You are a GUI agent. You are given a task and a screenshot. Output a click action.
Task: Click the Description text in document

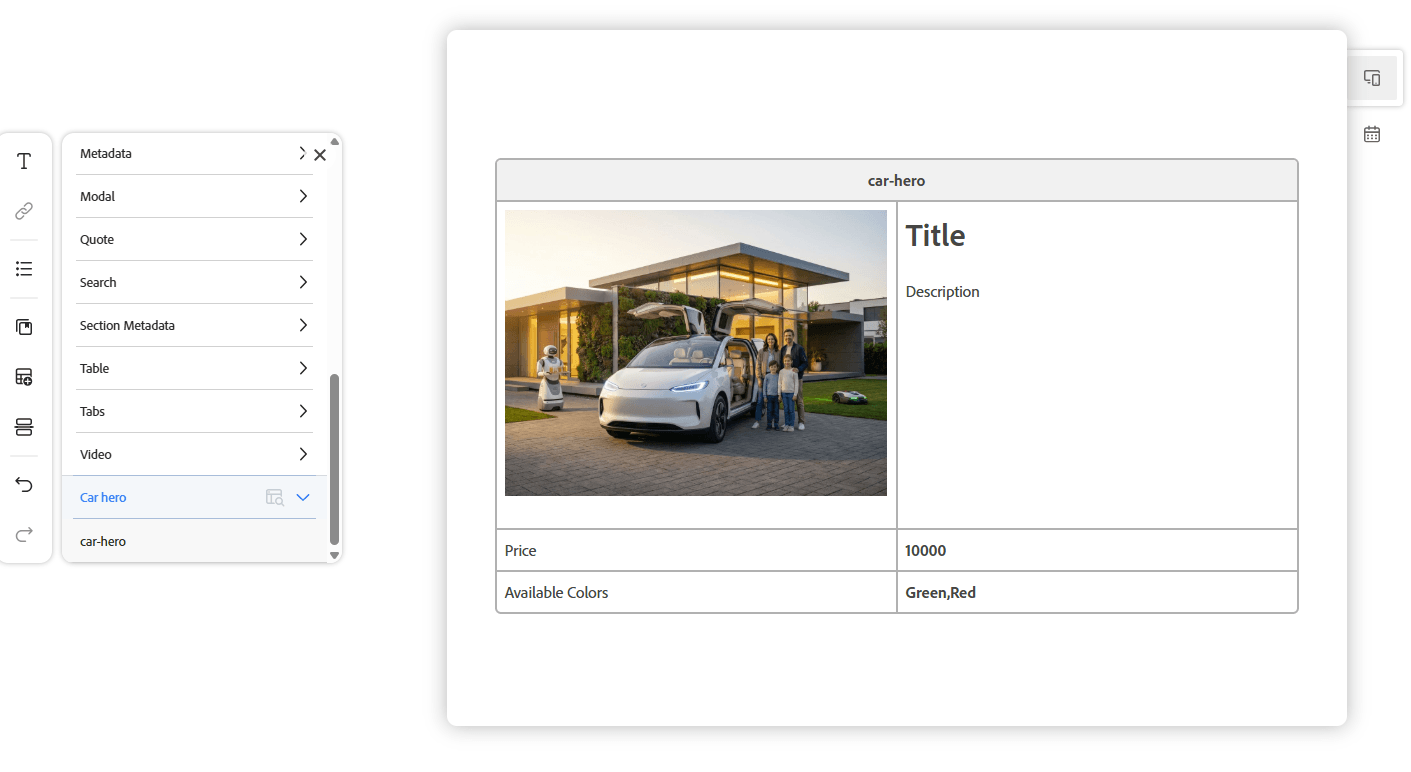click(x=942, y=292)
